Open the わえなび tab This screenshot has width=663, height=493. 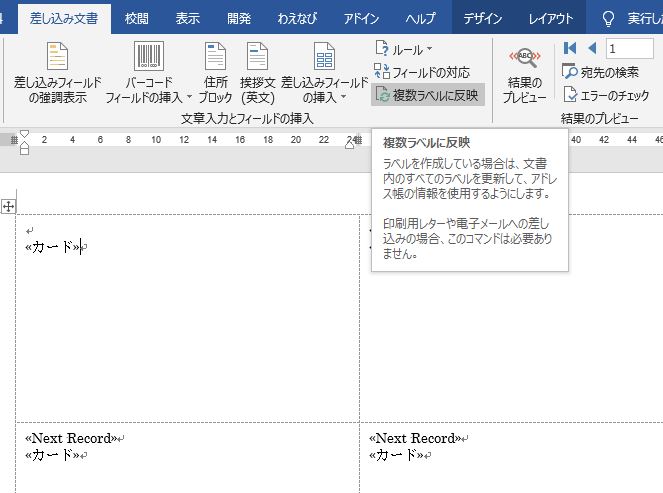pos(297,19)
